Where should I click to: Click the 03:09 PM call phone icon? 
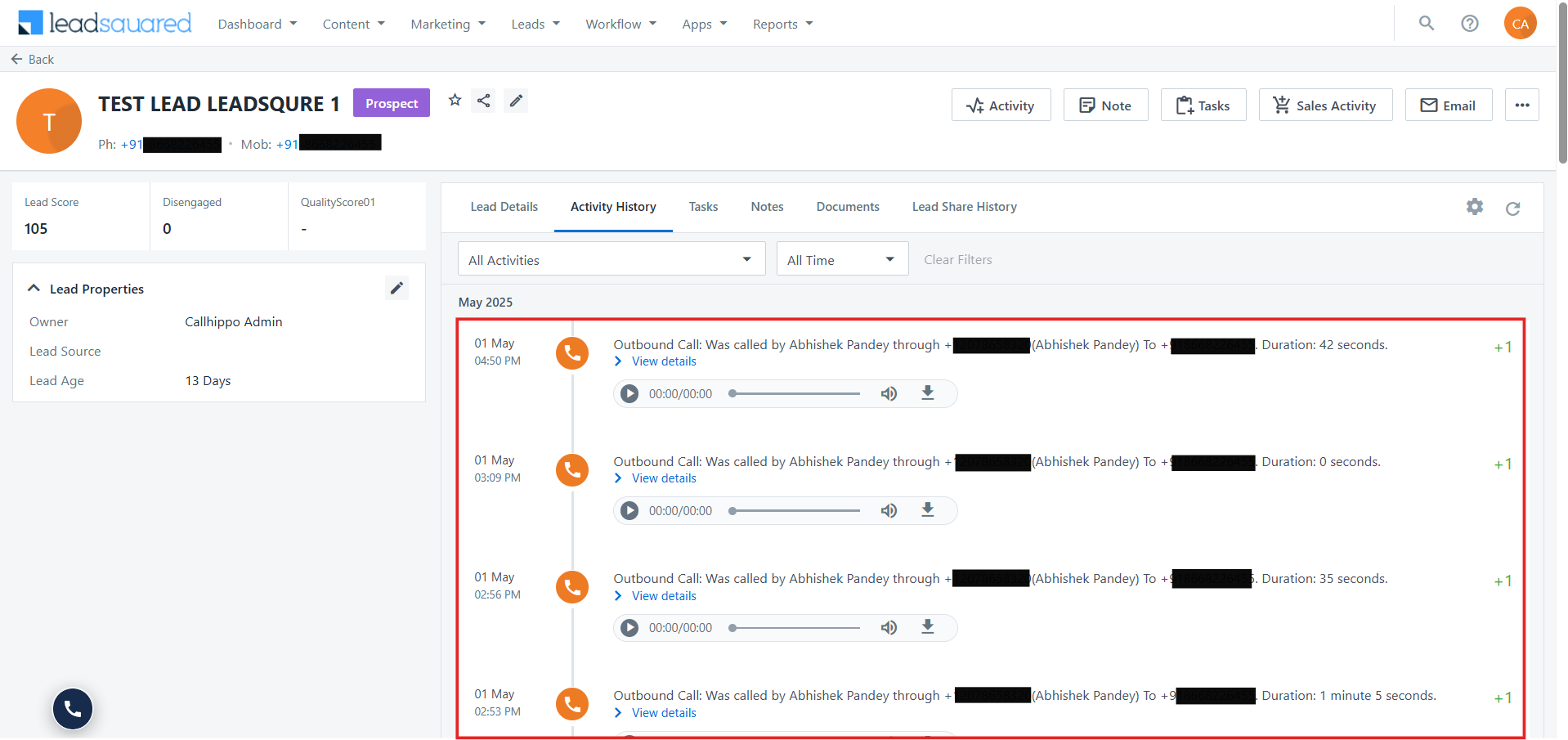(572, 470)
